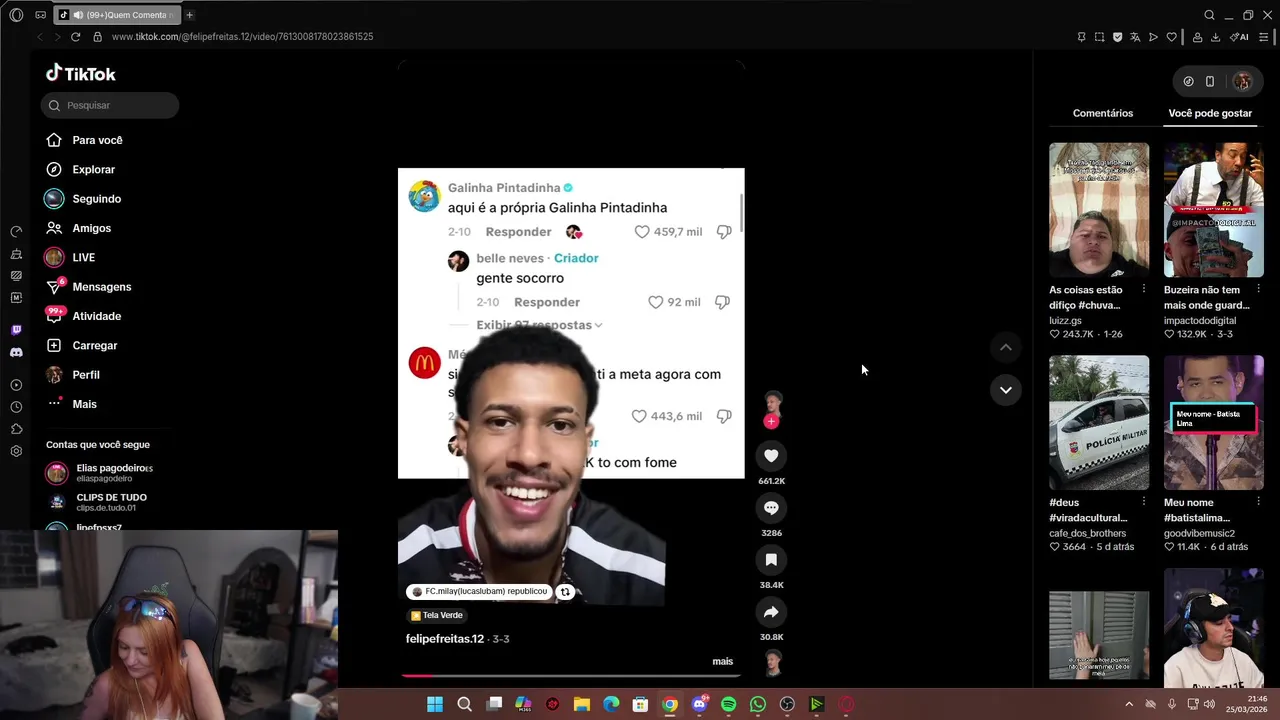Expand the Mais menu in the sidebar
The image size is (1280, 720).
(x=72, y=404)
